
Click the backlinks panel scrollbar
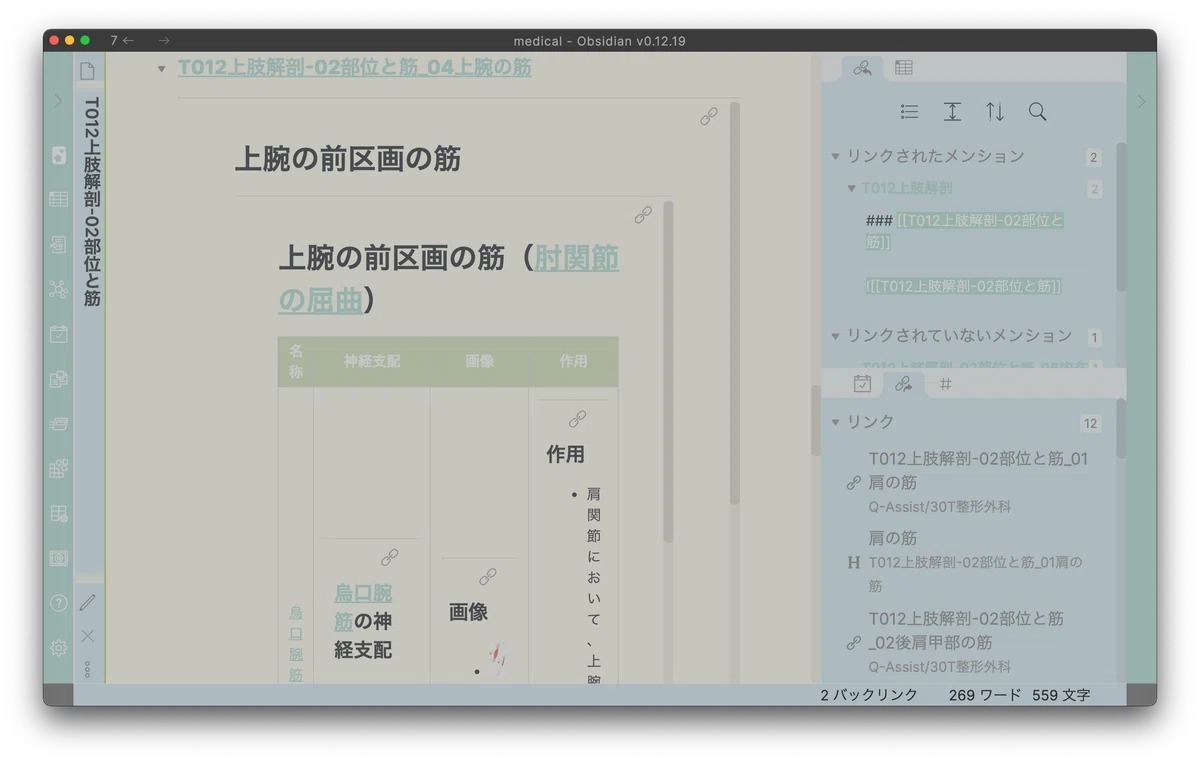pos(1121,216)
